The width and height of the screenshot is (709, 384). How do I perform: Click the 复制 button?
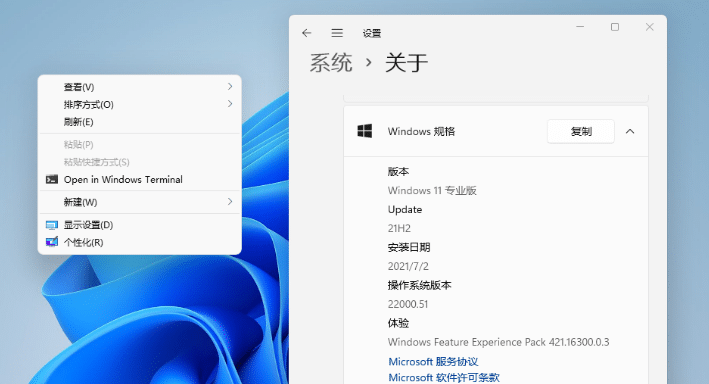click(581, 132)
